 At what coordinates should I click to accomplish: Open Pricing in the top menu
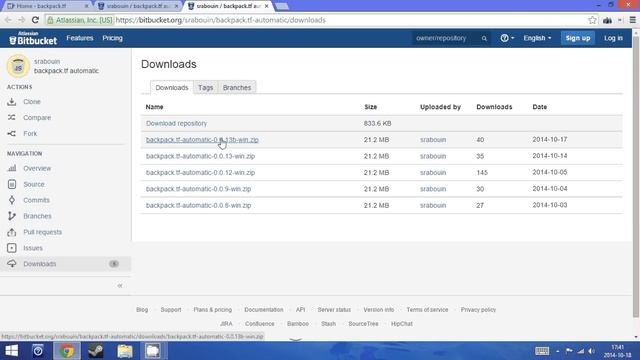[x=112, y=38]
